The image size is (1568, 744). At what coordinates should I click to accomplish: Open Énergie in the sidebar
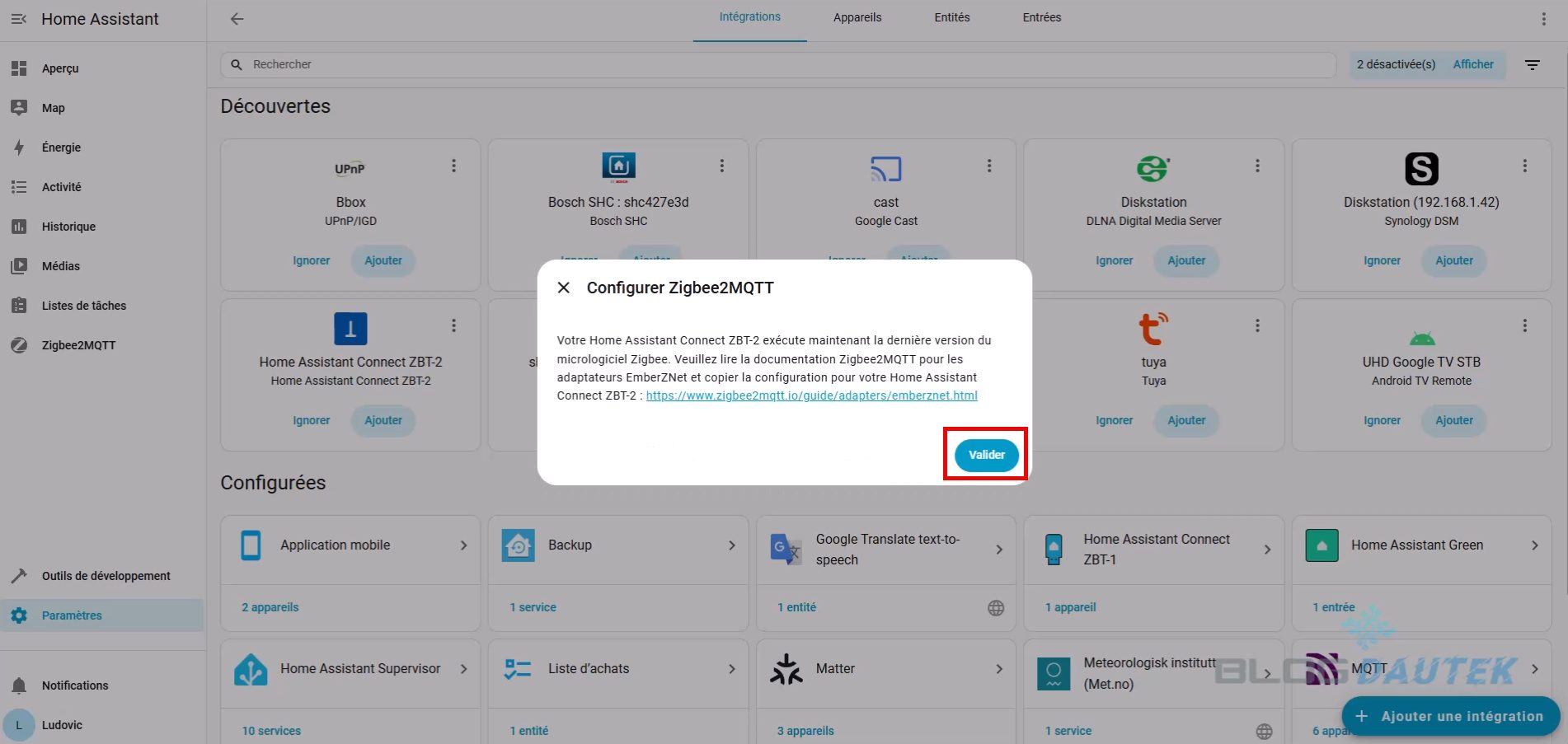61,147
